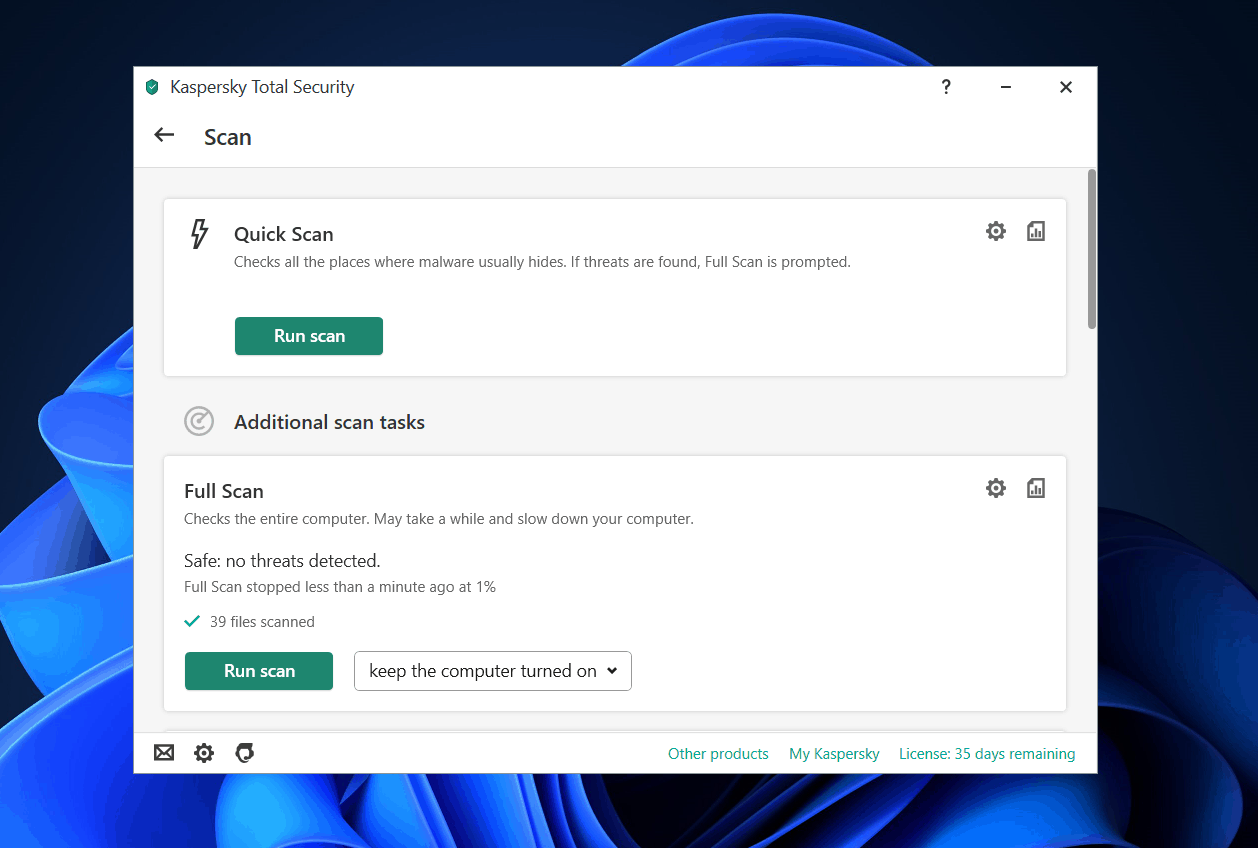Open the Other products link
Image resolution: width=1258 pixels, height=848 pixels.
click(718, 754)
